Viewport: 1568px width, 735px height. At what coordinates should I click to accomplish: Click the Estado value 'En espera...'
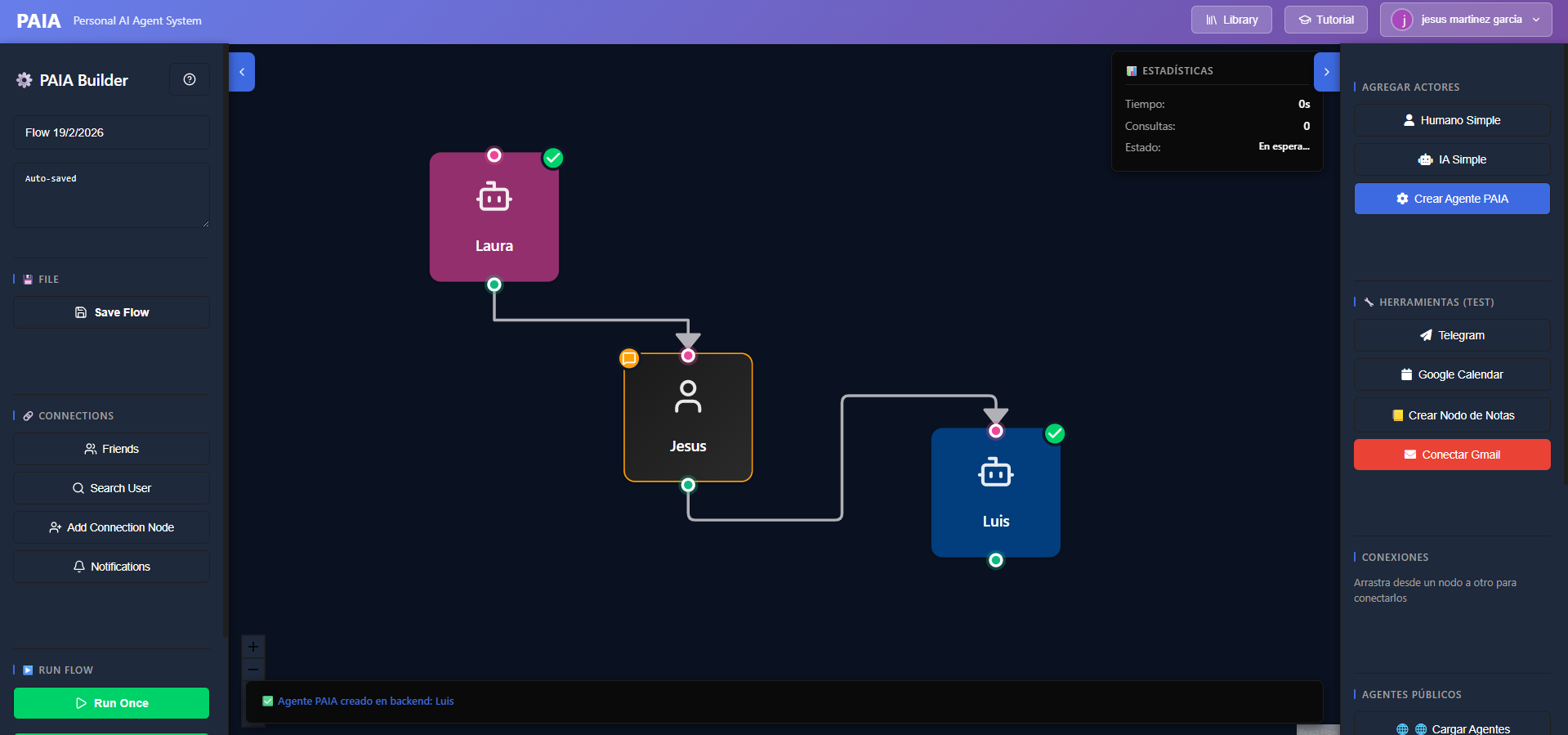[x=1284, y=146]
